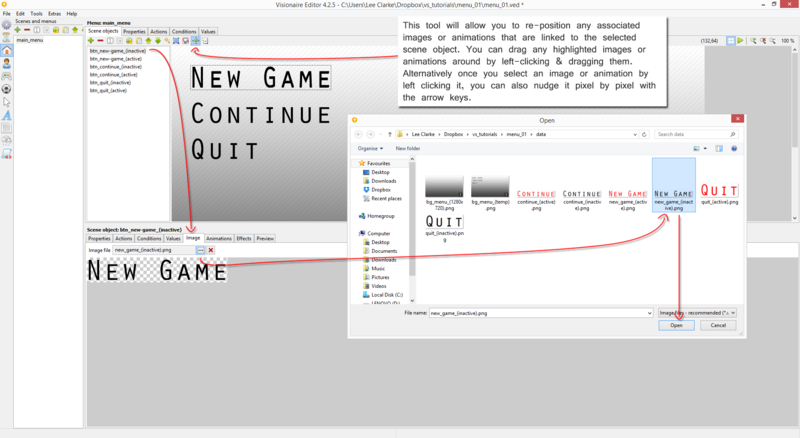Click the green plus above the scene objects list
800x438 pixels.
(91, 40)
